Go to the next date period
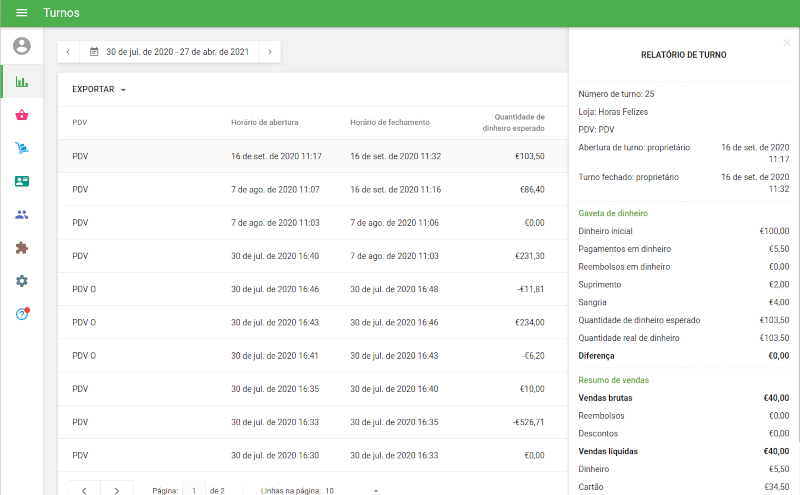Image resolution: width=800 pixels, height=495 pixels. click(269, 51)
